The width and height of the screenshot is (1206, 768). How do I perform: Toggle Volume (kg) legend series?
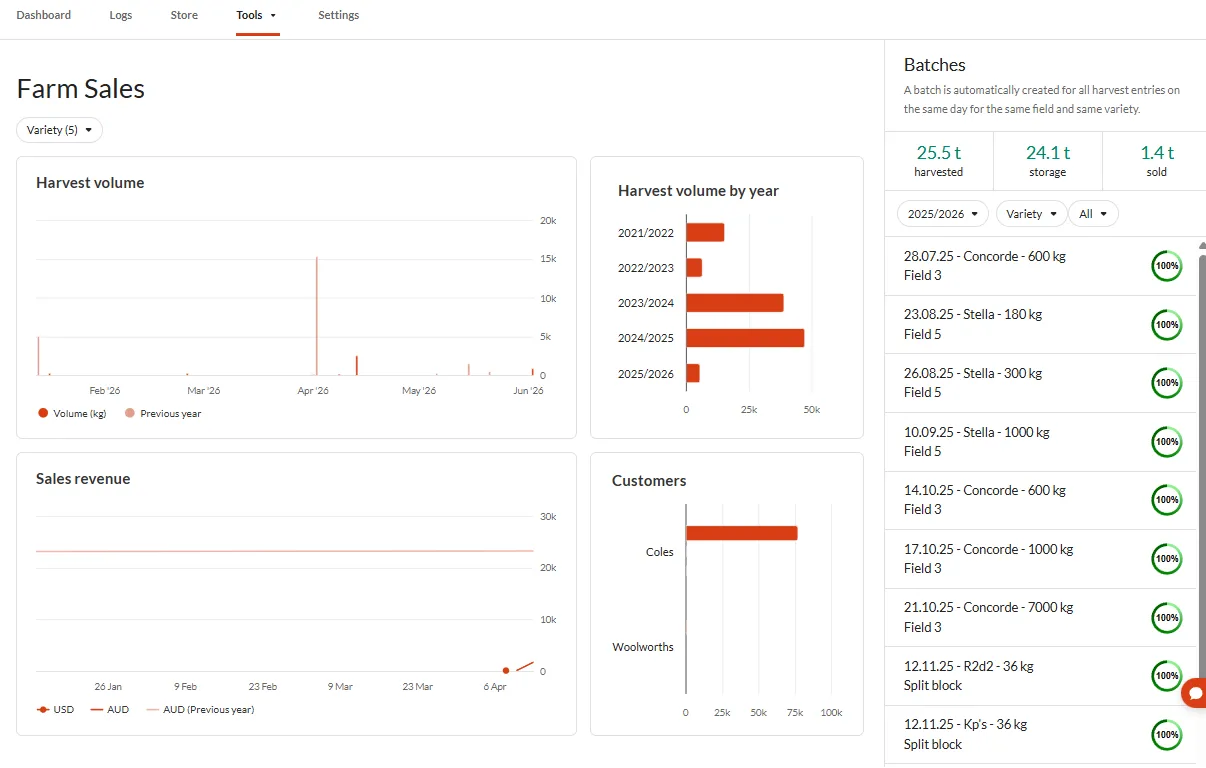[x=72, y=413]
